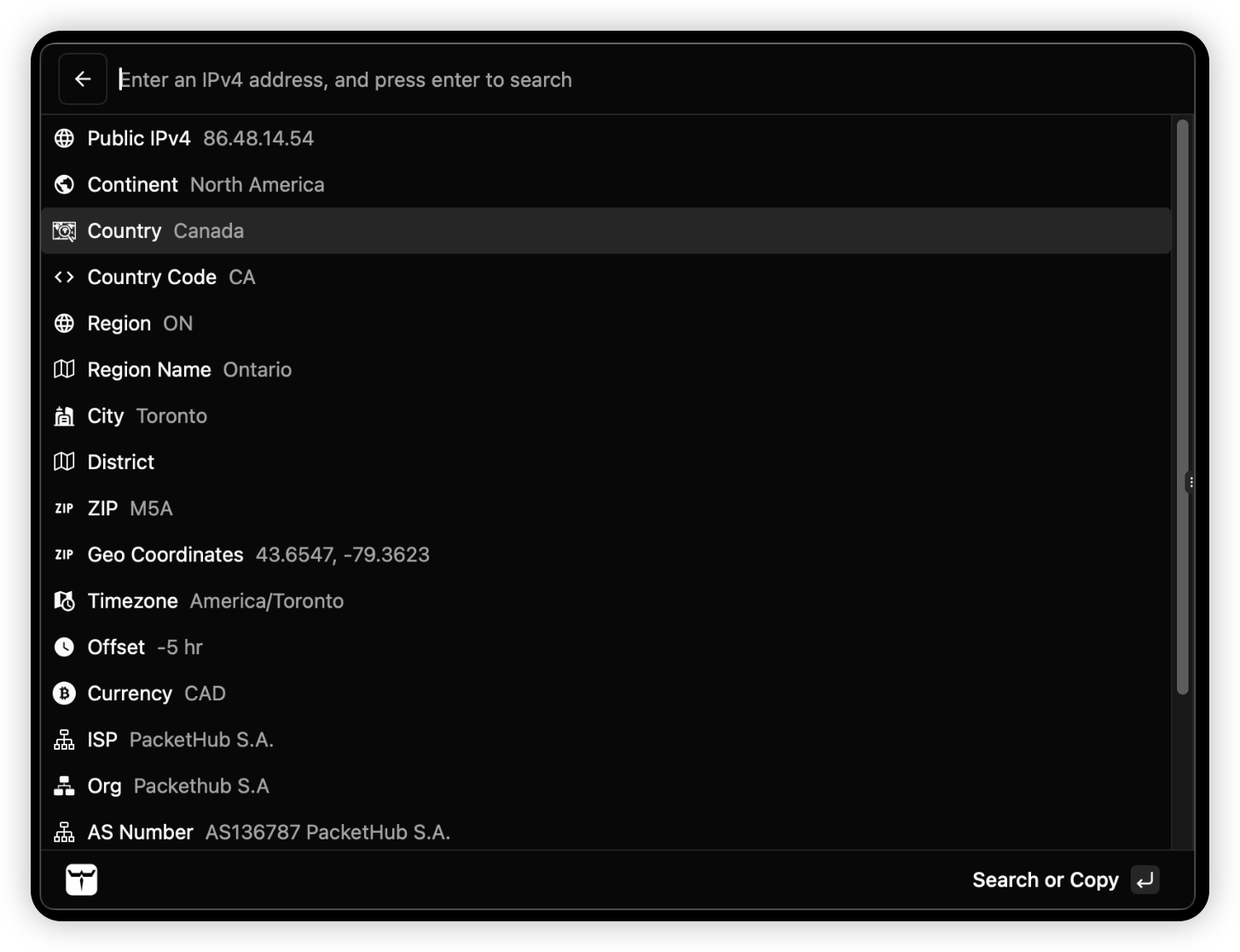Click the earth icon next to Continent
The width and height of the screenshot is (1240, 952).
pos(64,184)
